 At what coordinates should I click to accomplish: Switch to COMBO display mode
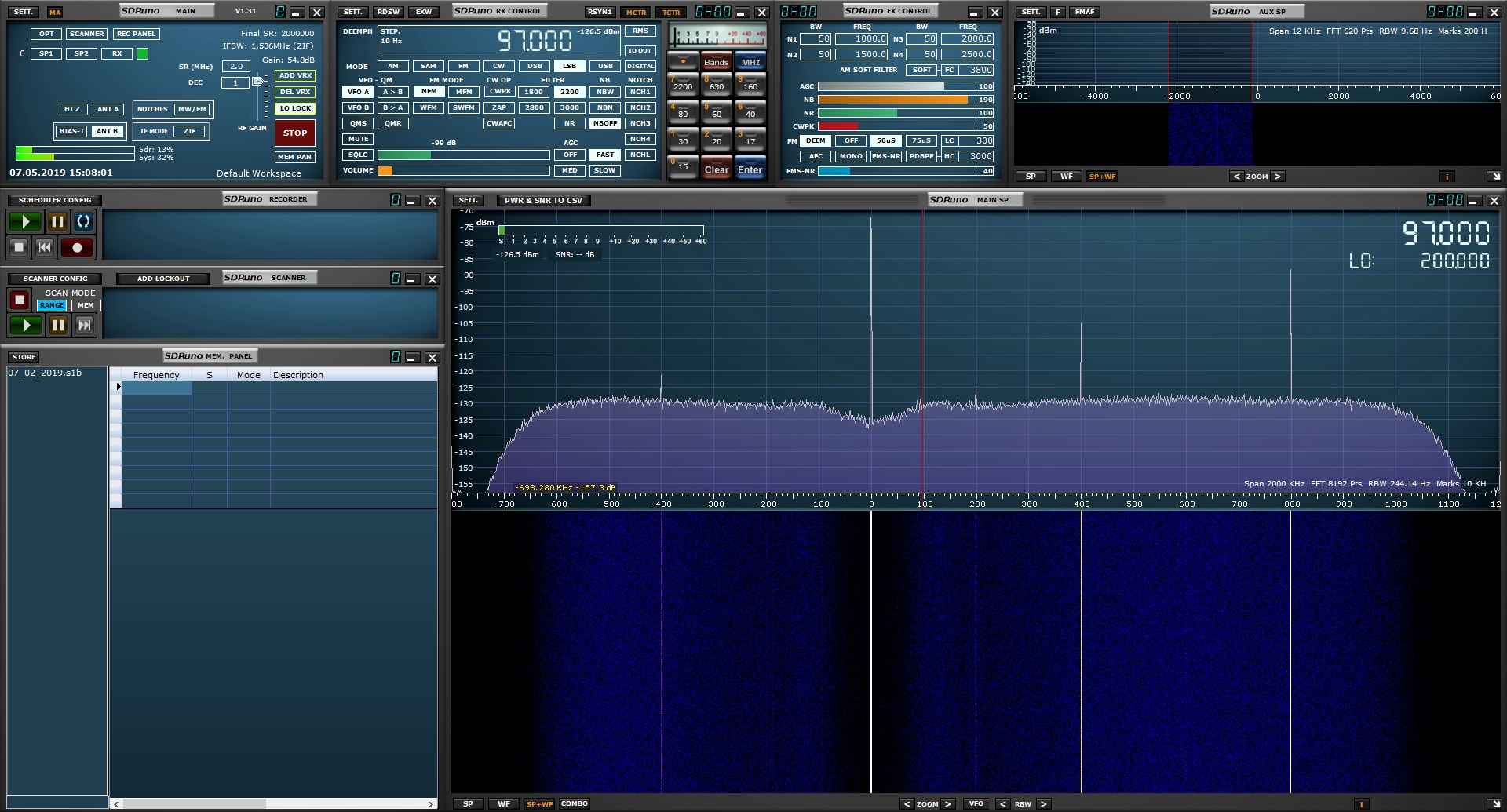[575, 804]
